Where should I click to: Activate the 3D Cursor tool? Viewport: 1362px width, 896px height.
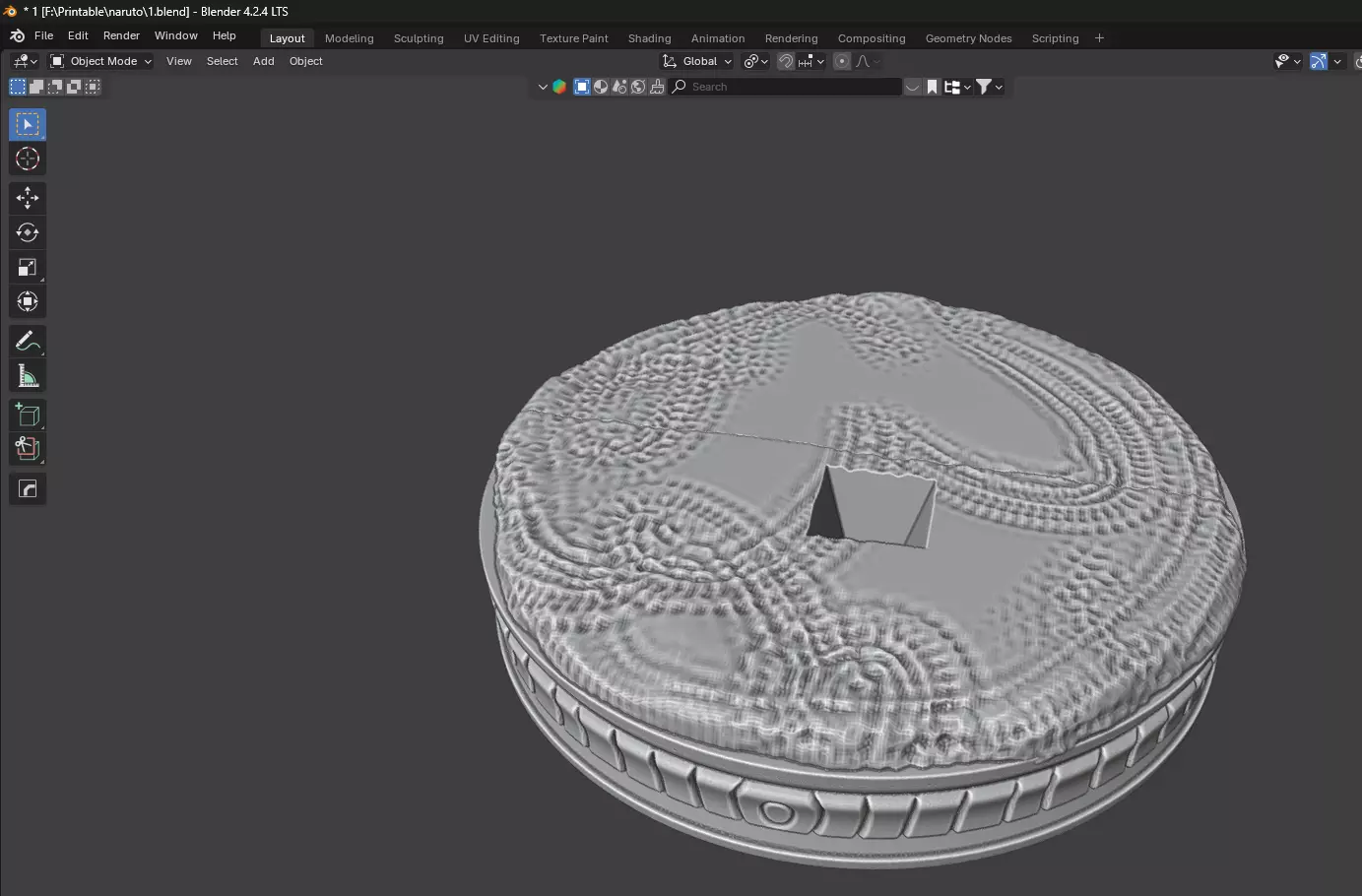[x=28, y=159]
